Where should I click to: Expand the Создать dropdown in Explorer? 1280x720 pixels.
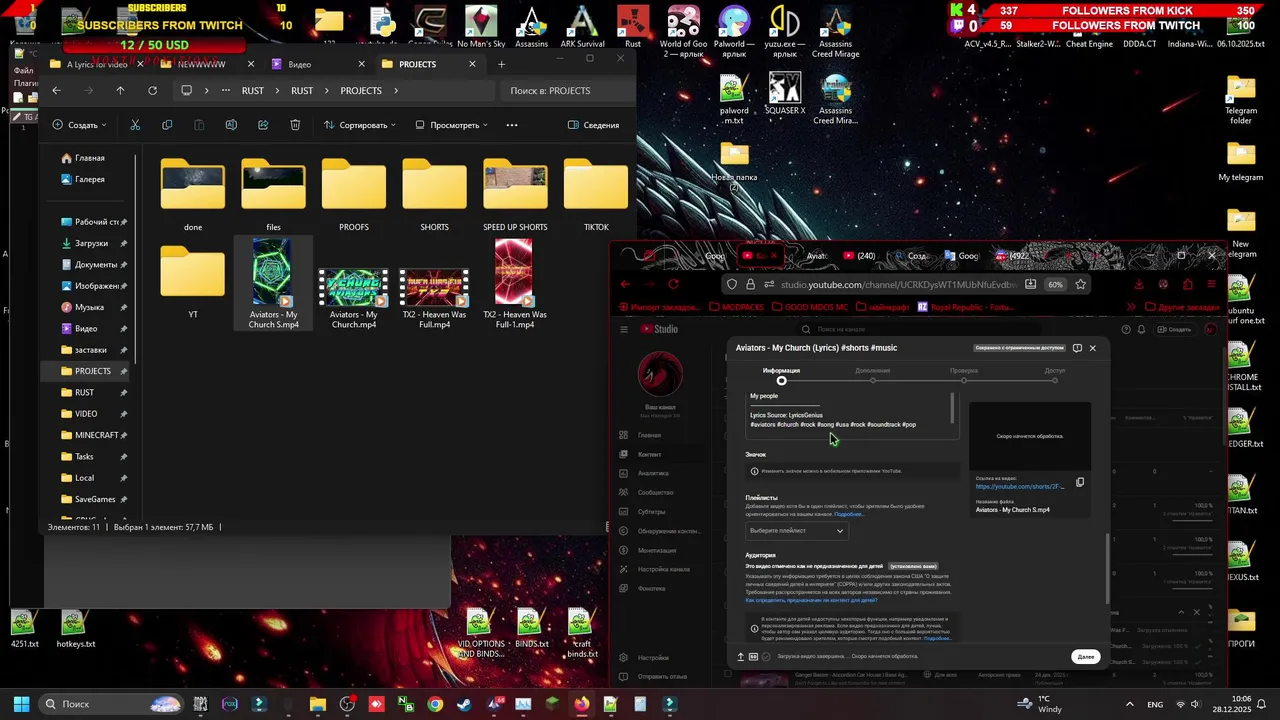click(x=79, y=125)
